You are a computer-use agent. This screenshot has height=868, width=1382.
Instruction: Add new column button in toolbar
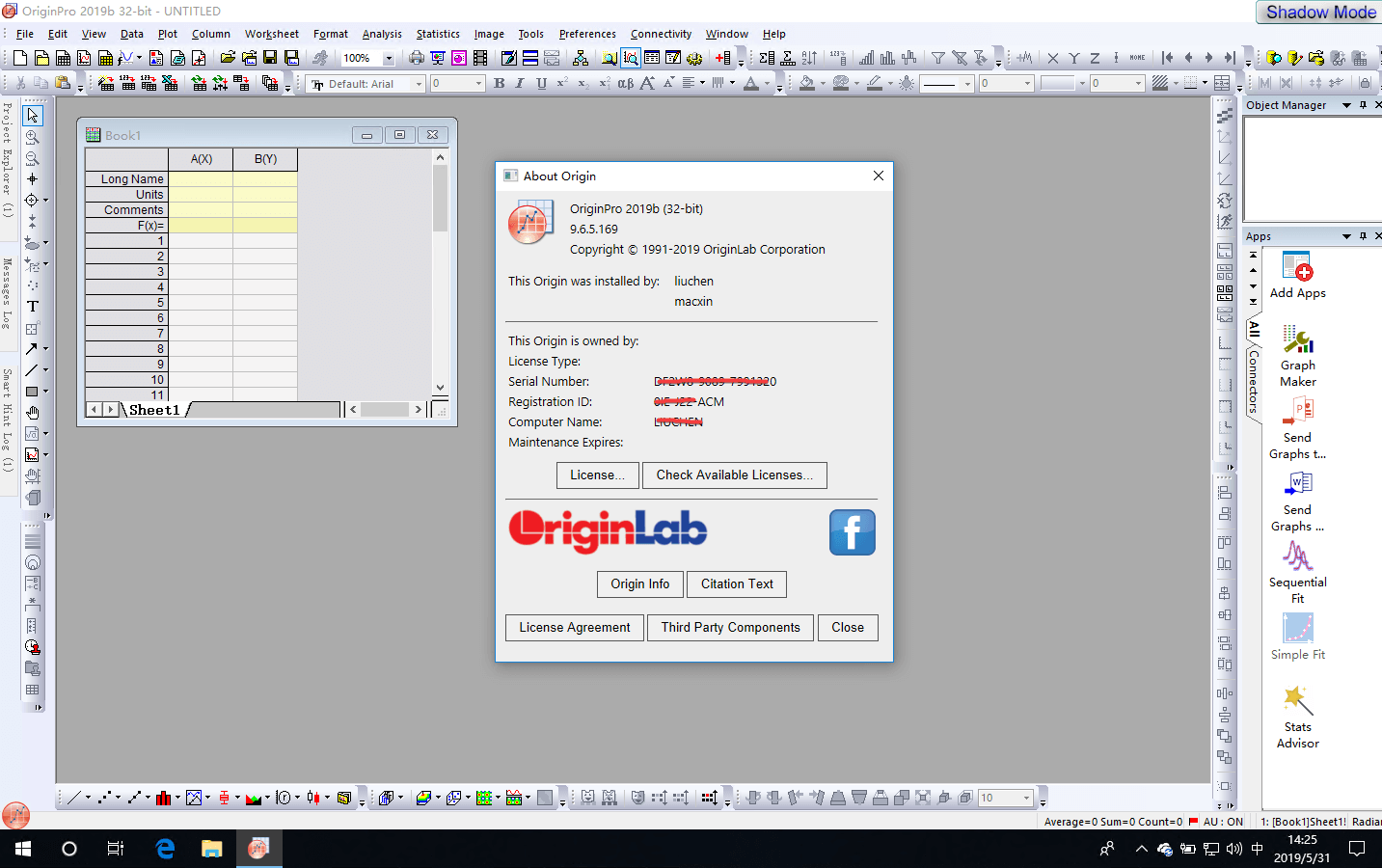point(722,58)
